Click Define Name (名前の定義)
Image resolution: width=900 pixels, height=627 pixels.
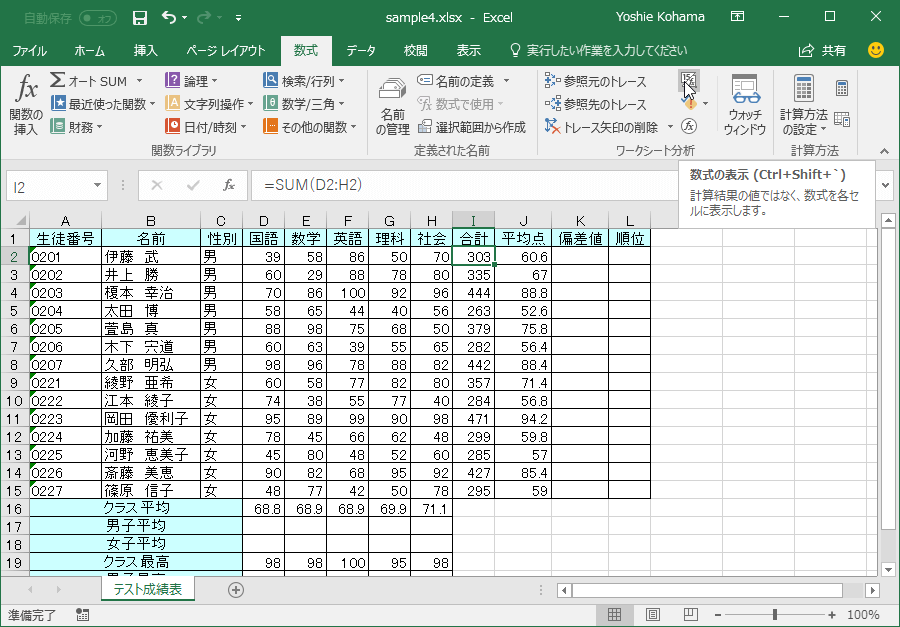pos(456,81)
